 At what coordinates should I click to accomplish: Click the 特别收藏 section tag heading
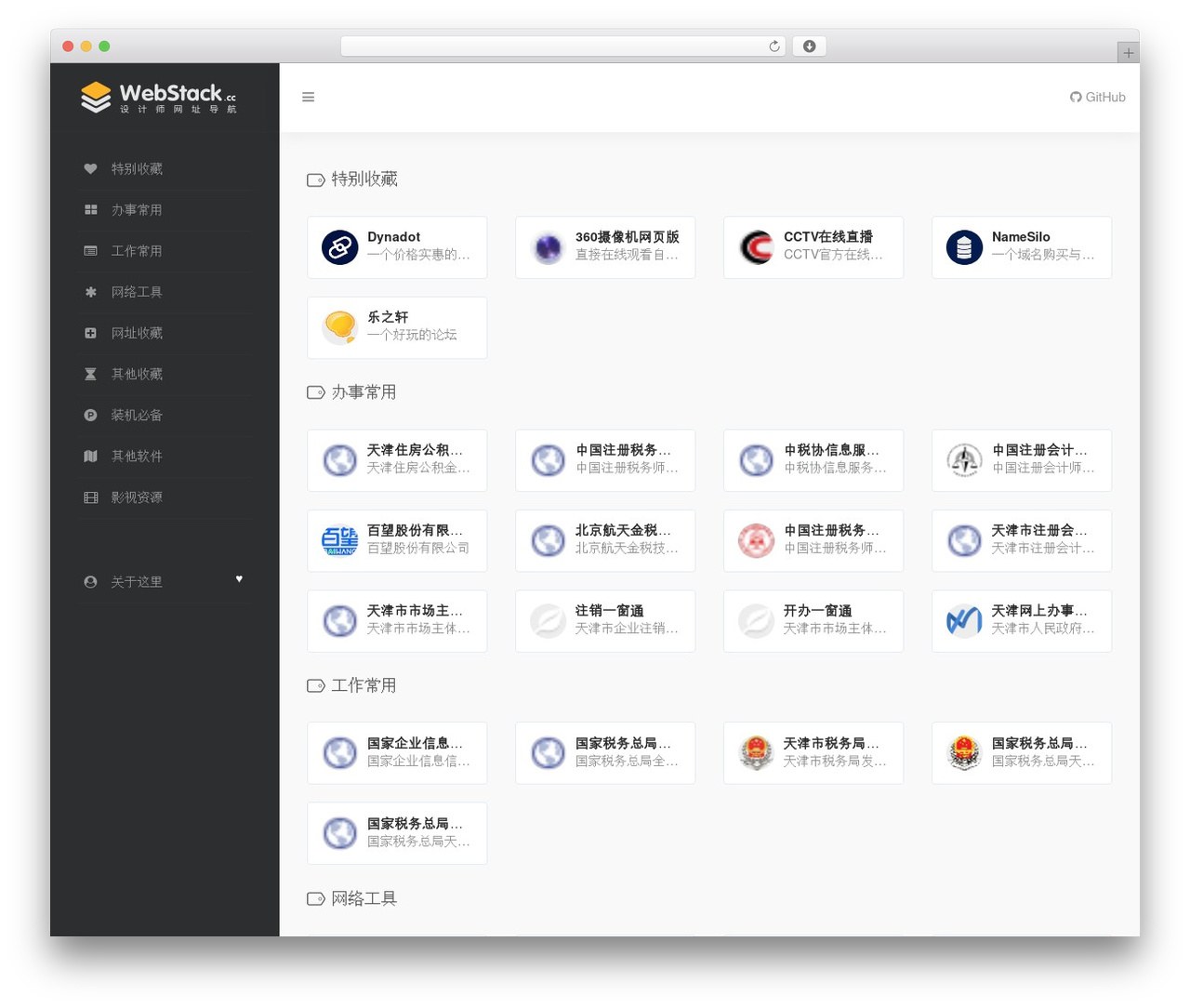coord(352,179)
